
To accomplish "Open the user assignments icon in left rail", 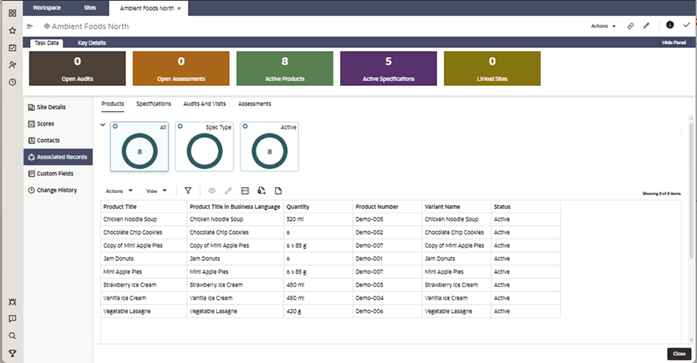I will click(x=12, y=65).
